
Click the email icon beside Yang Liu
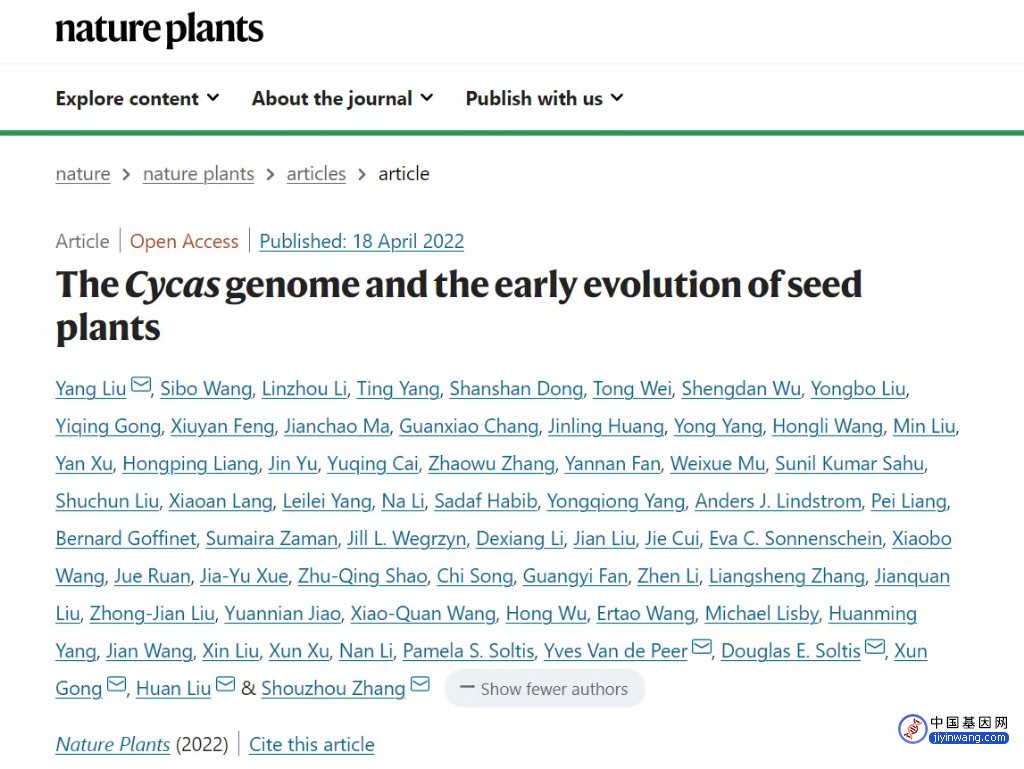tap(141, 384)
